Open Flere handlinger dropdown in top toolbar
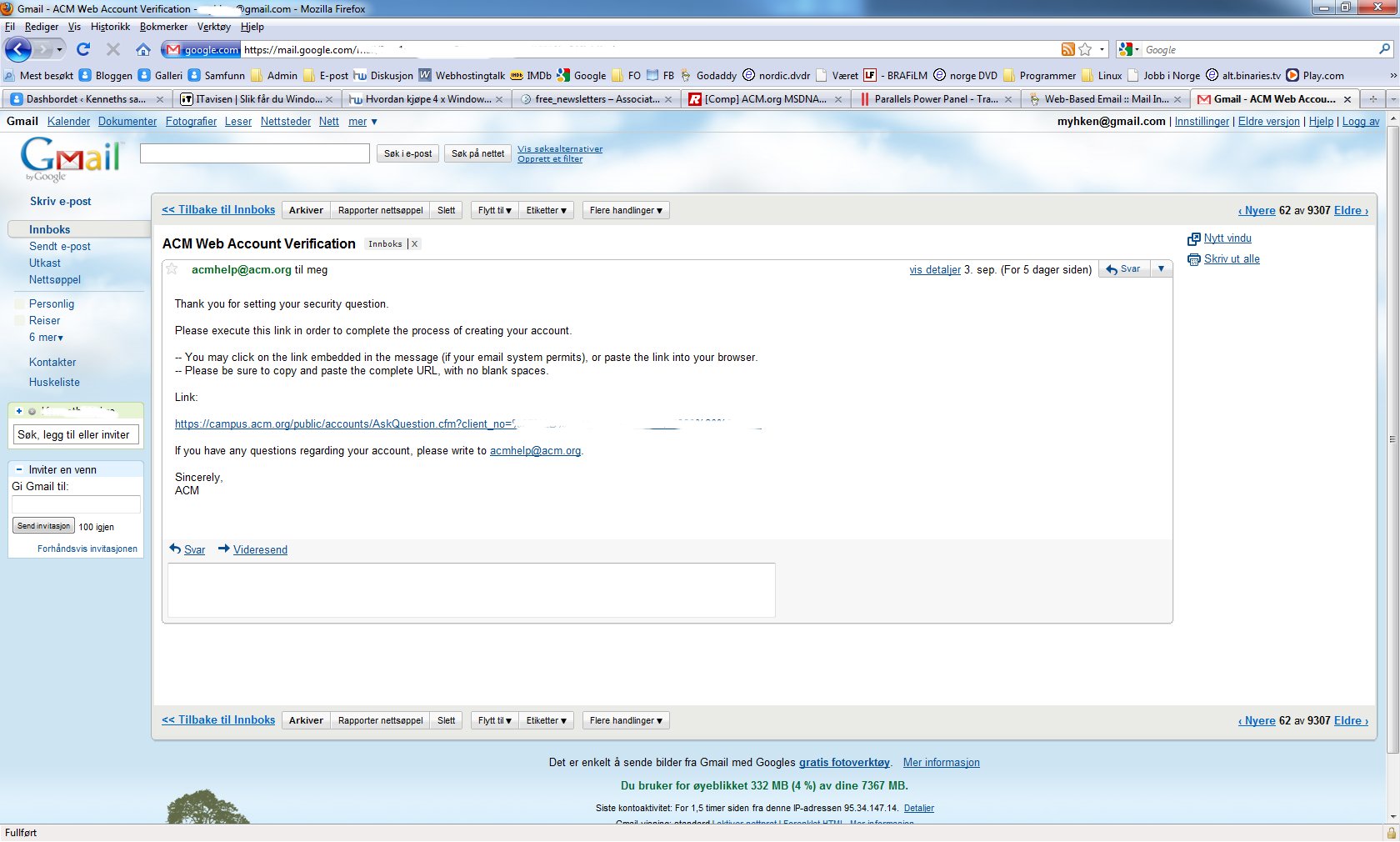 tap(626, 210)
